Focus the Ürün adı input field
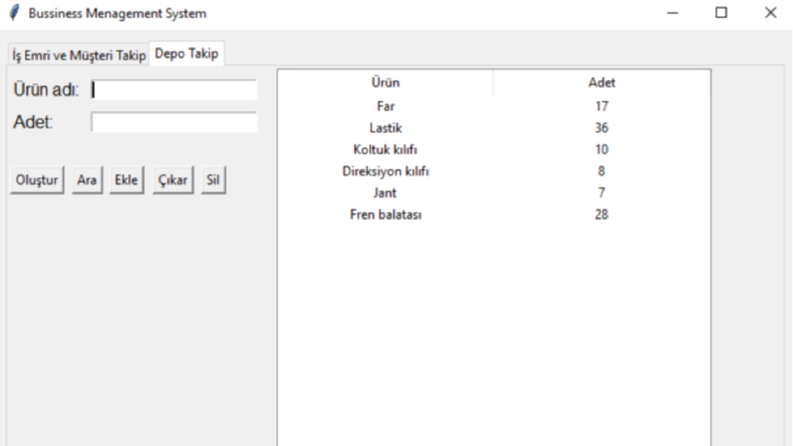 (x=174, y=90)
